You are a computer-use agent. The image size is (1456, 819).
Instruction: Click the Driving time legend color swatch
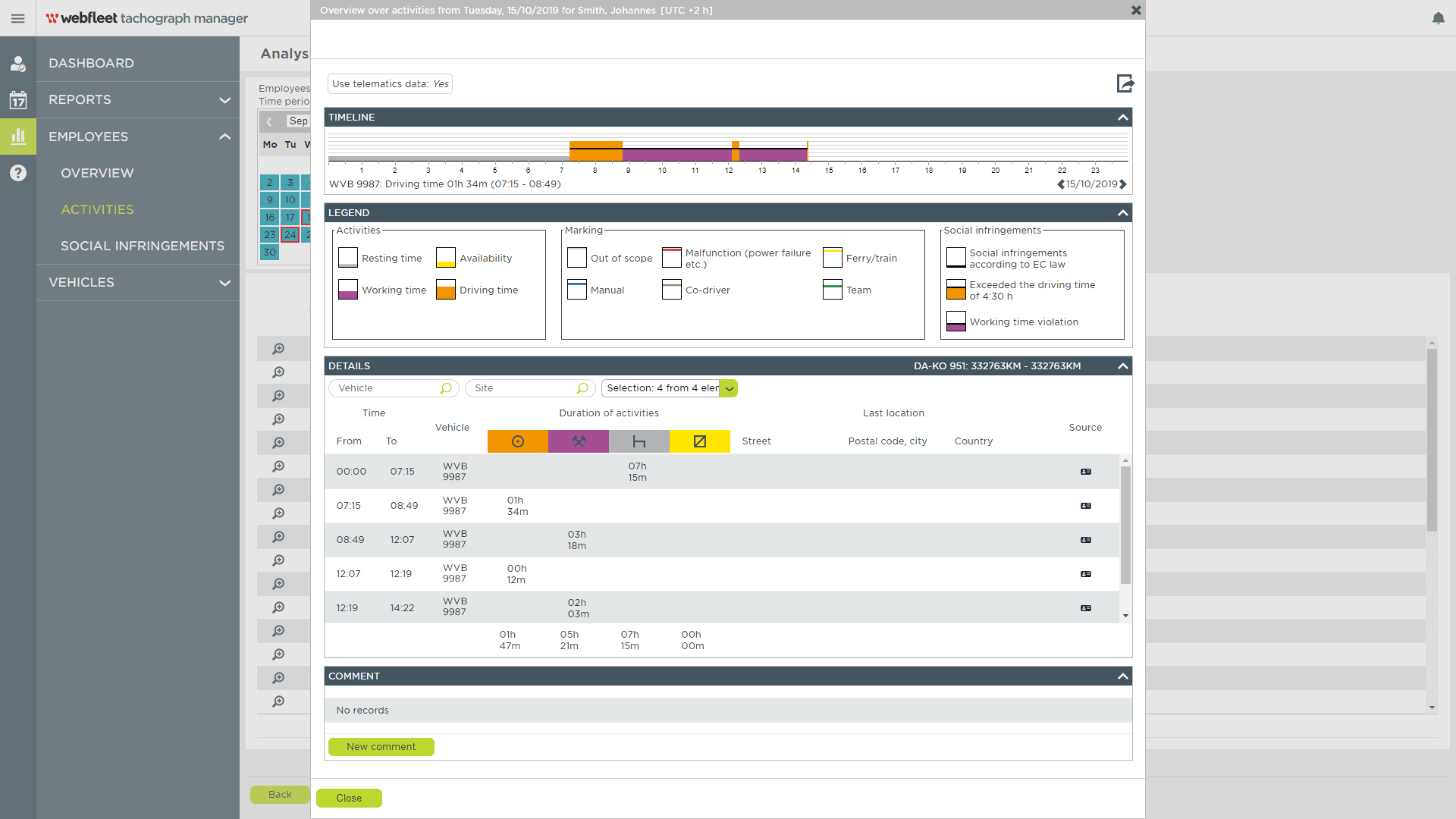point(446,290)
